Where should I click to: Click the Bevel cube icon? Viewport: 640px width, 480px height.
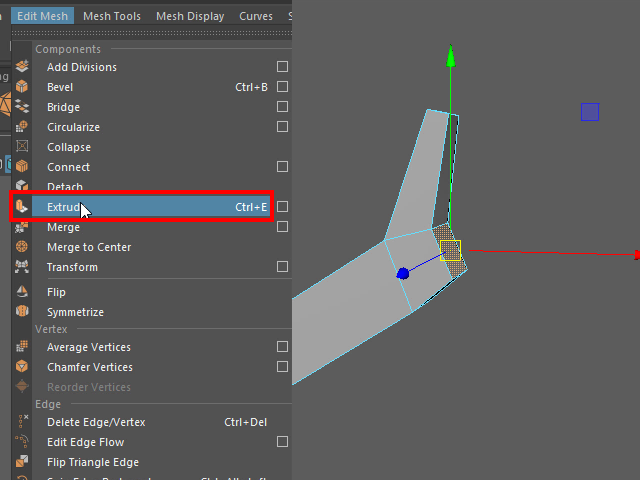(22, 87)
